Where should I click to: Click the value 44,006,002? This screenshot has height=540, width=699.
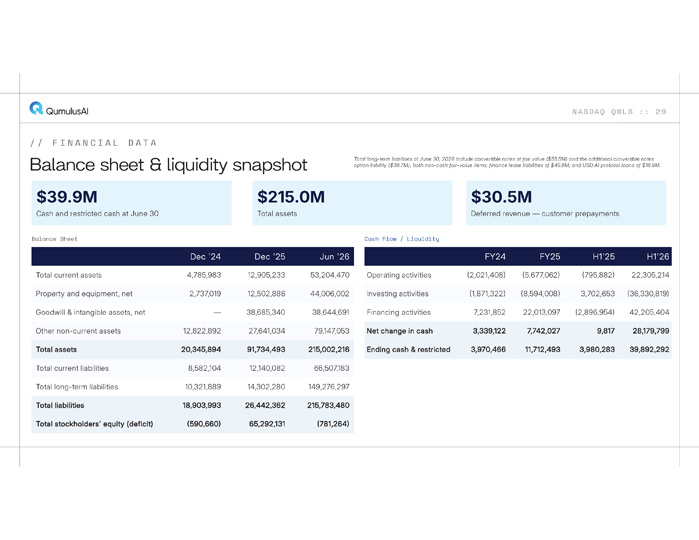tap(330, 294)
